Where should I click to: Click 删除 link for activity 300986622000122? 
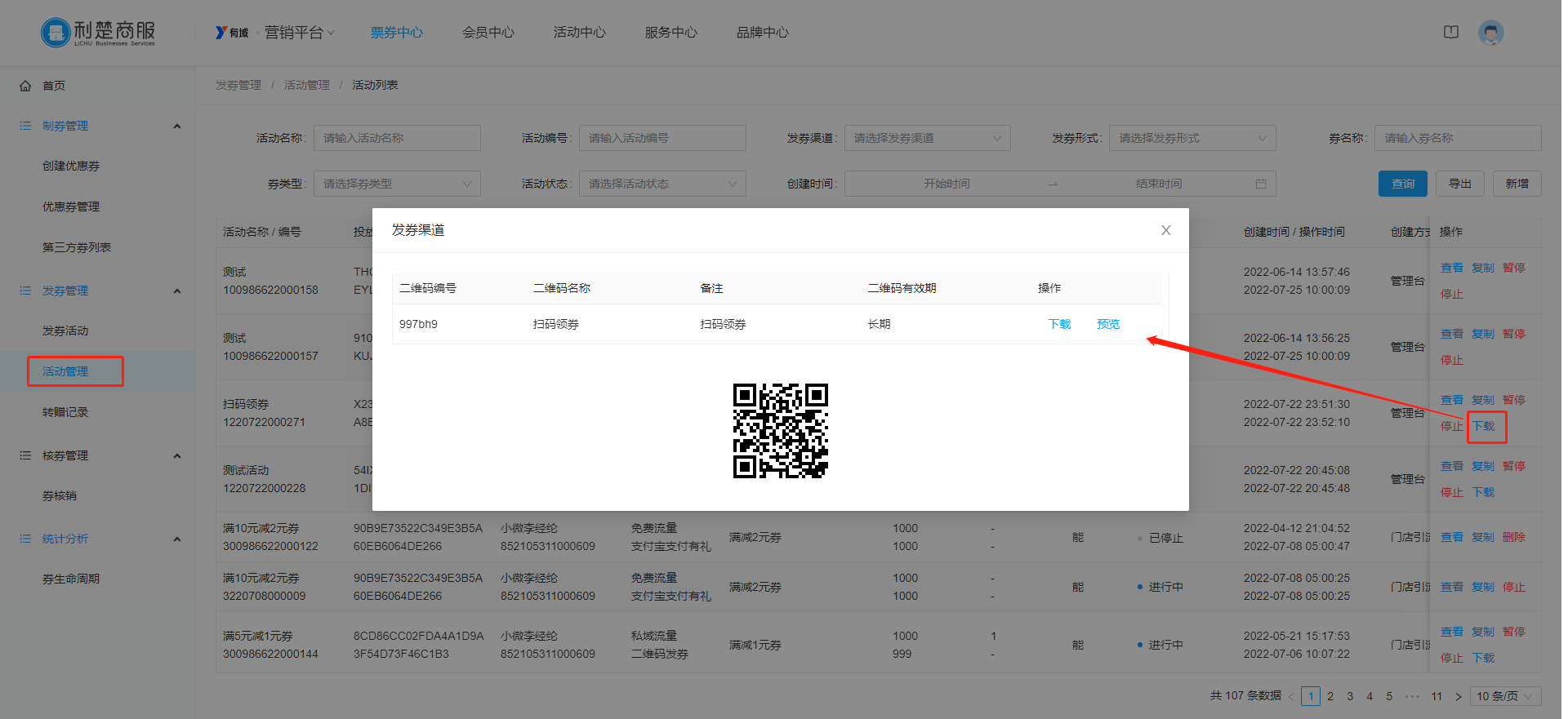1514,537
